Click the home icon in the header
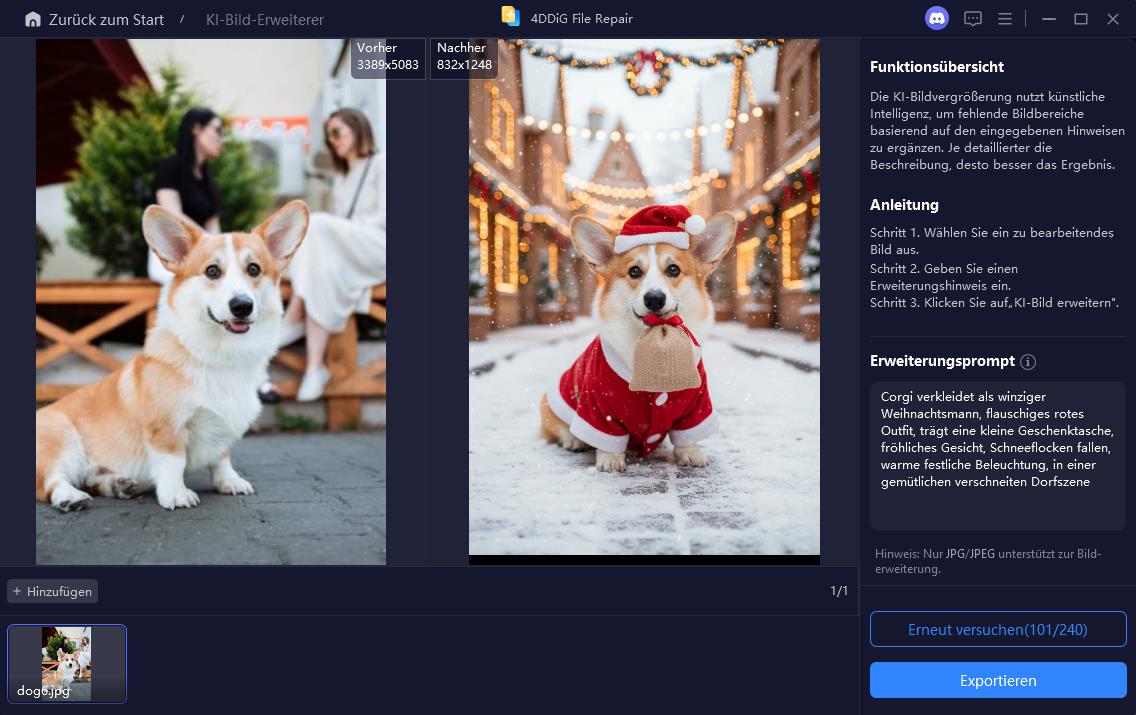The image size is (1136, 715). pos(33,19)
